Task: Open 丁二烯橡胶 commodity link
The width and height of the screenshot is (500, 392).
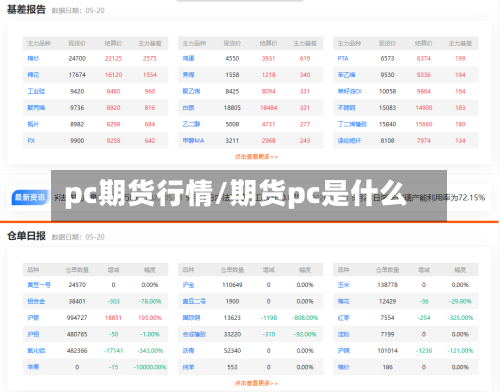Action: (x=352, y=124)
